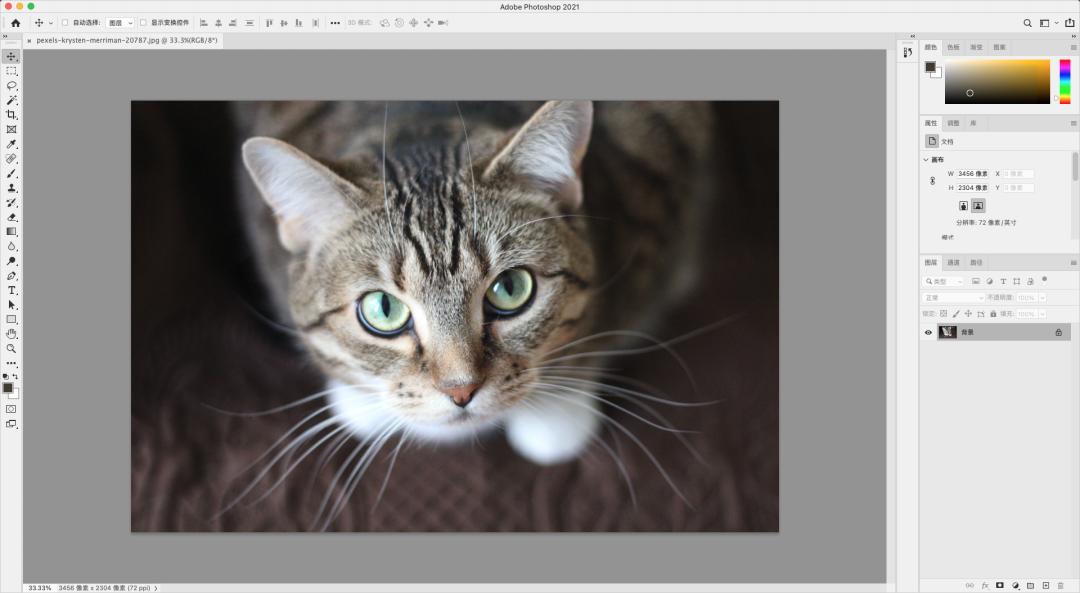Collapse the 画布 properties section
Screen dimensions: 1080x593
(x=924, y=158)
